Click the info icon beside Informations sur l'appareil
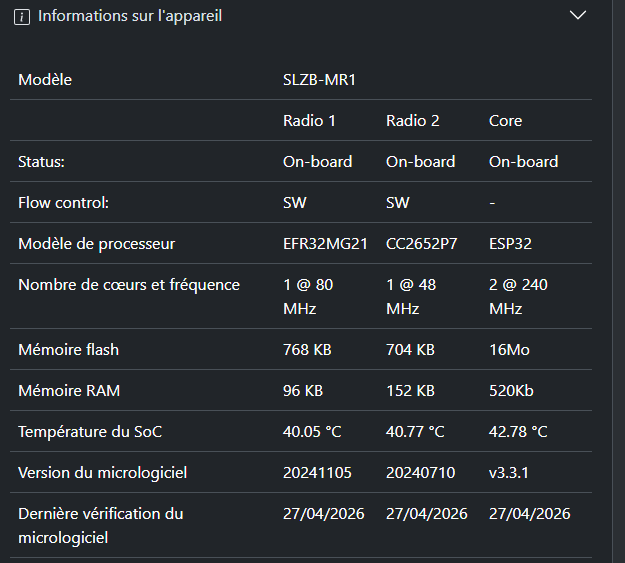625x563 pixels. (22, 17)
